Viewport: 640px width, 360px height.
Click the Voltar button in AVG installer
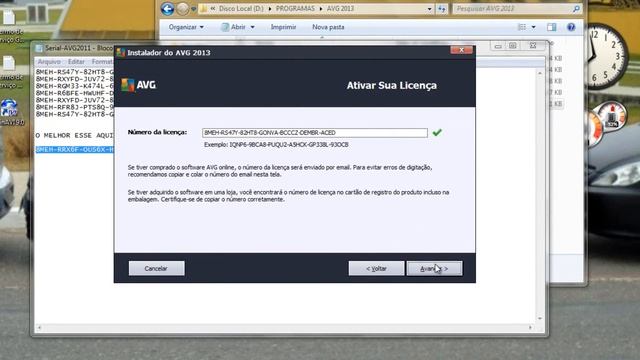tap(376, 268)
